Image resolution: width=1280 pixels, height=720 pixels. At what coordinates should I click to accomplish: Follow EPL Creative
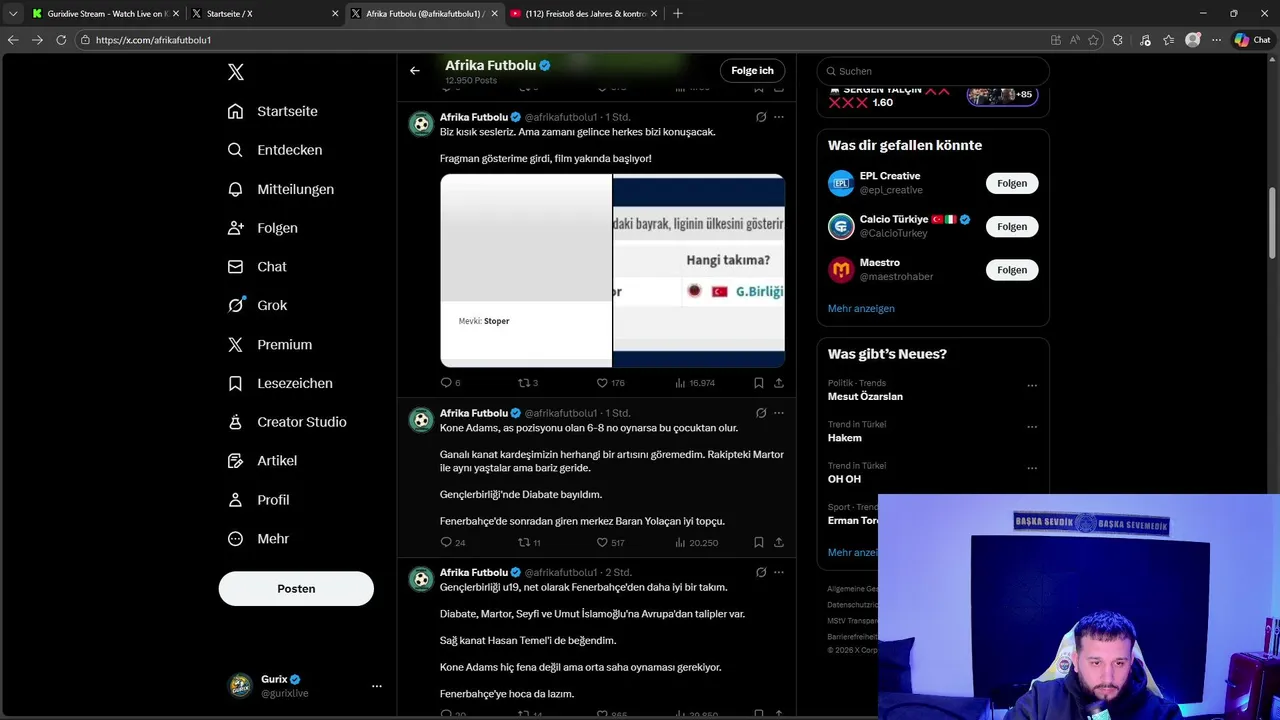(x=1012, y=183)
